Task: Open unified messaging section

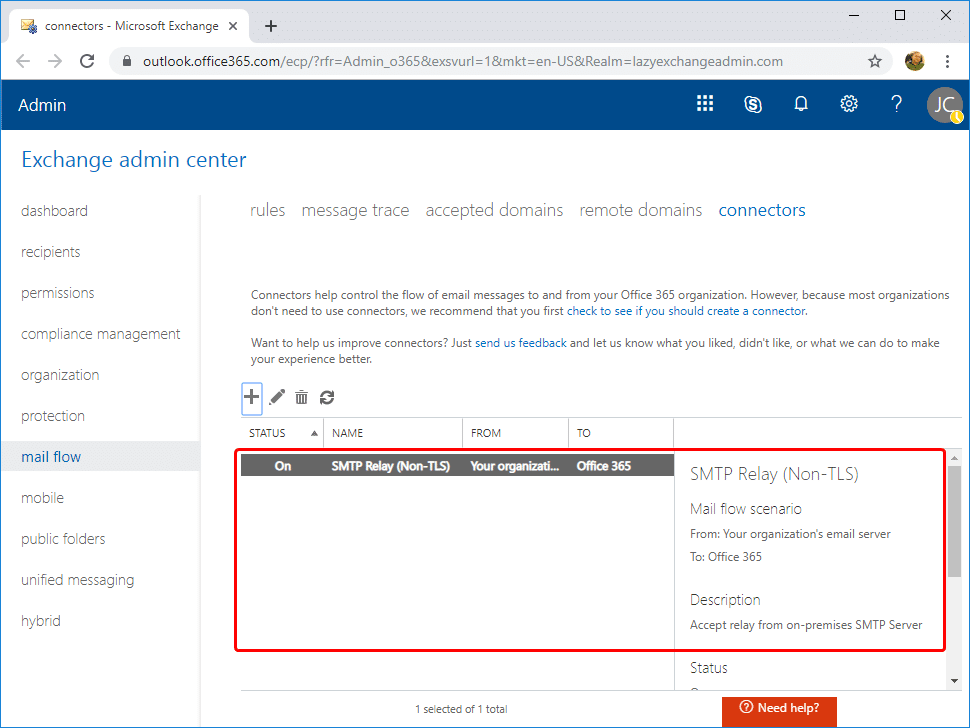Action: (x=77, y=580)
